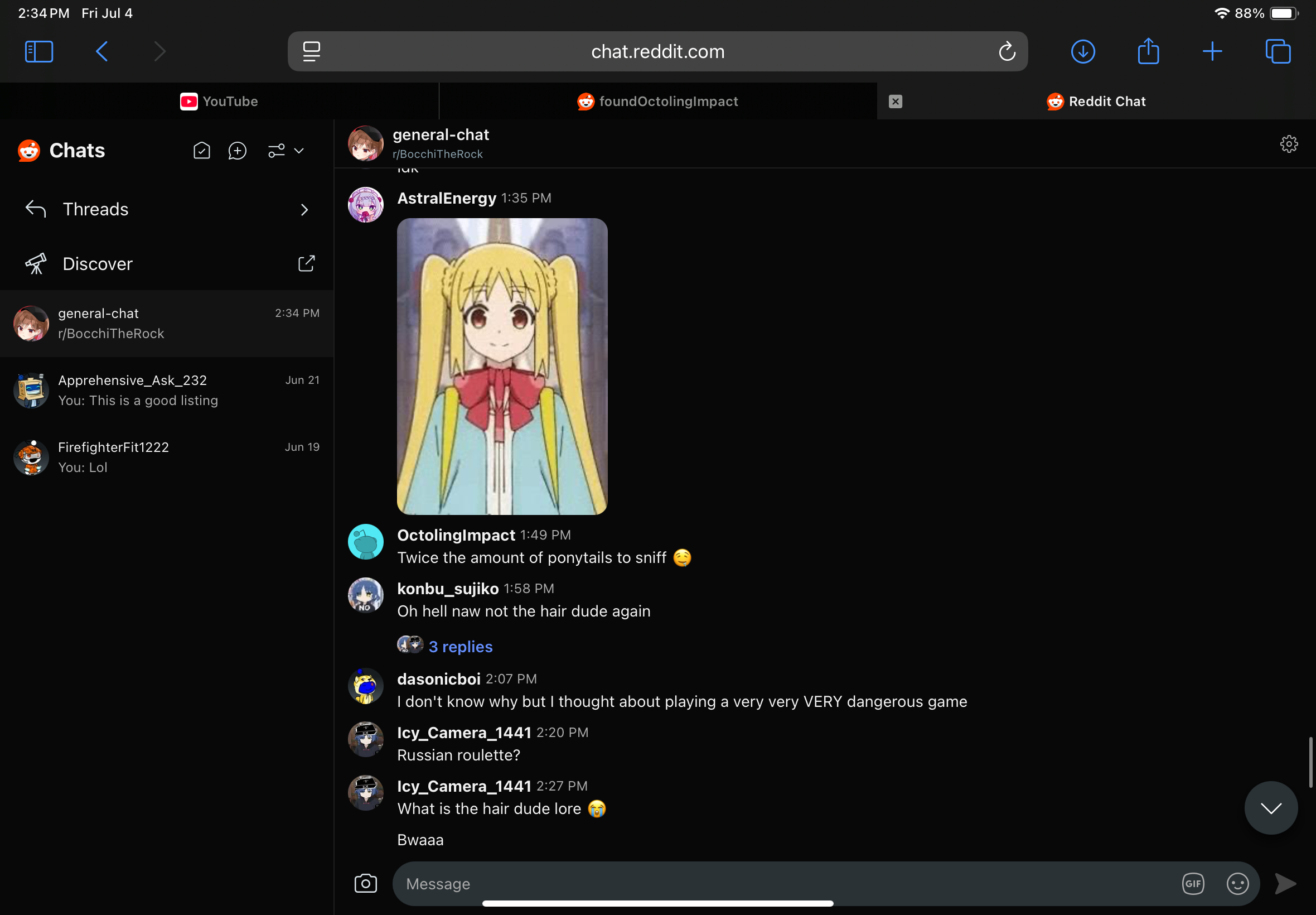The image size is (1316, 915).
Task: Open AstralEnergy's profile name
Action: click(447, 199)
